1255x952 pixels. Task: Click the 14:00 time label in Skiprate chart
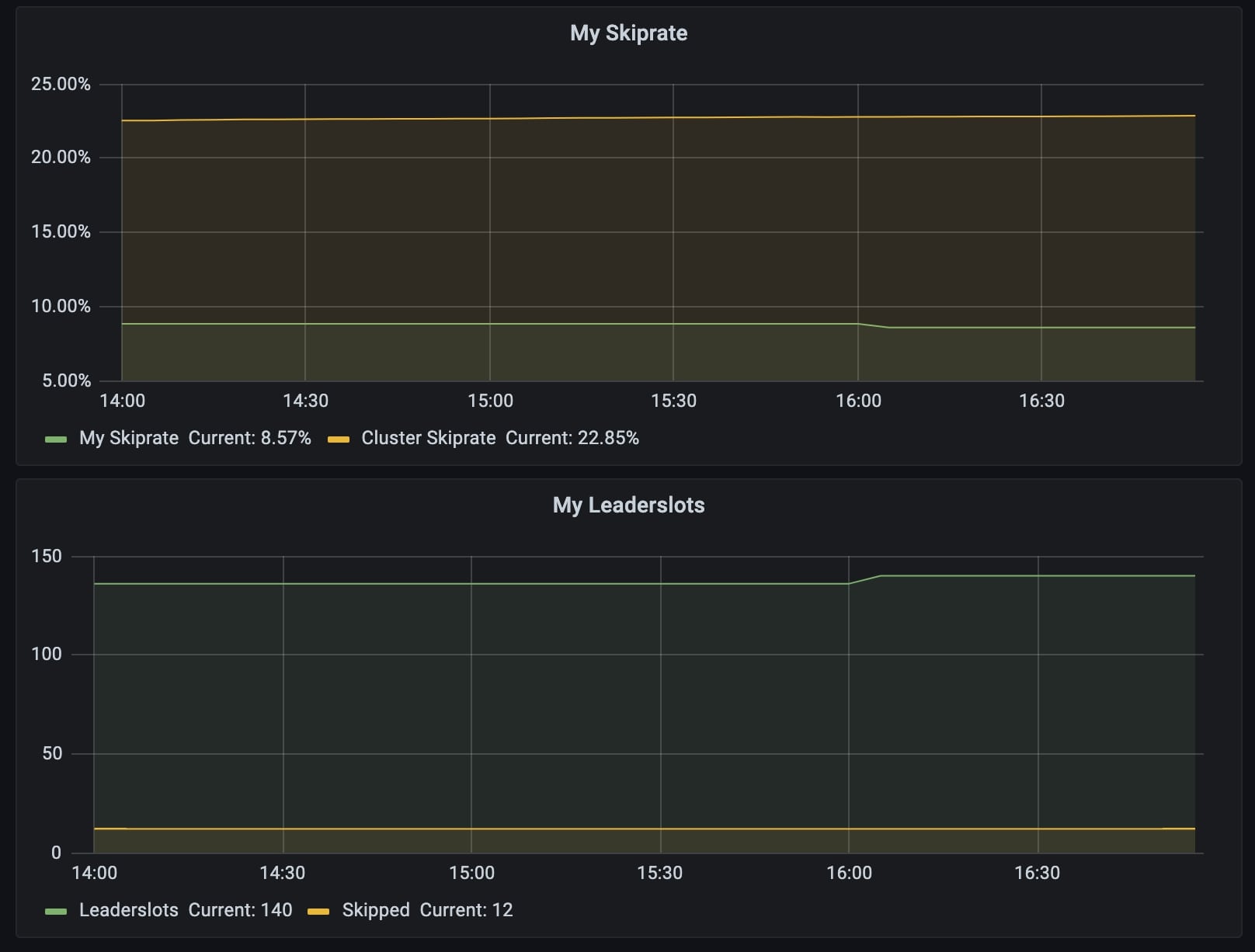123,401
